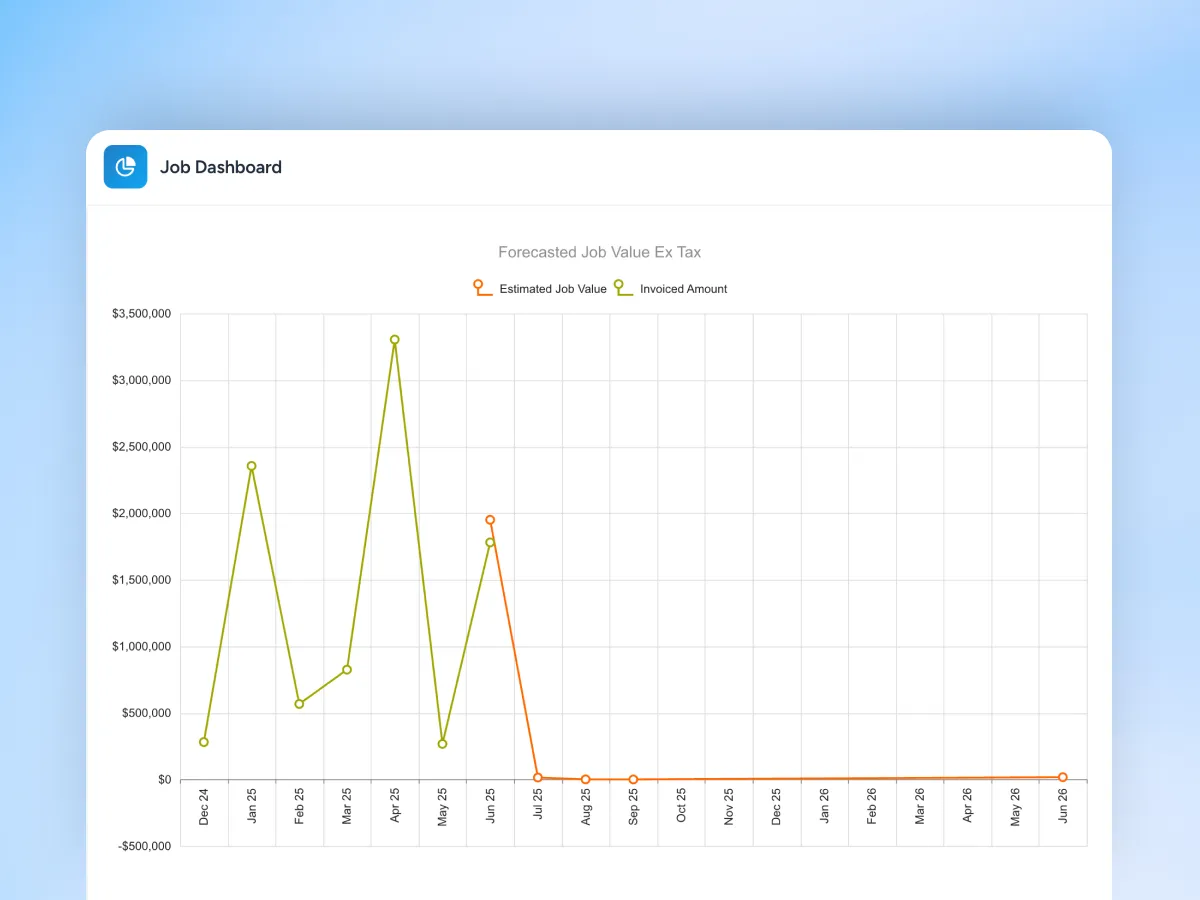1200x900 pixels.
Task: Select the Jun 25 green invoiced data point
Action: tap(490, 543)
